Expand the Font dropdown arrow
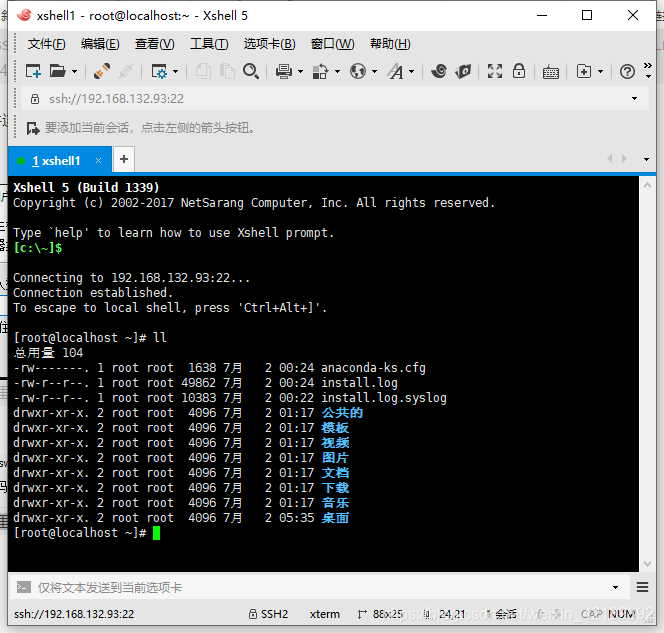The height and width of the screenshot is (633, 664). pos(411,72)
